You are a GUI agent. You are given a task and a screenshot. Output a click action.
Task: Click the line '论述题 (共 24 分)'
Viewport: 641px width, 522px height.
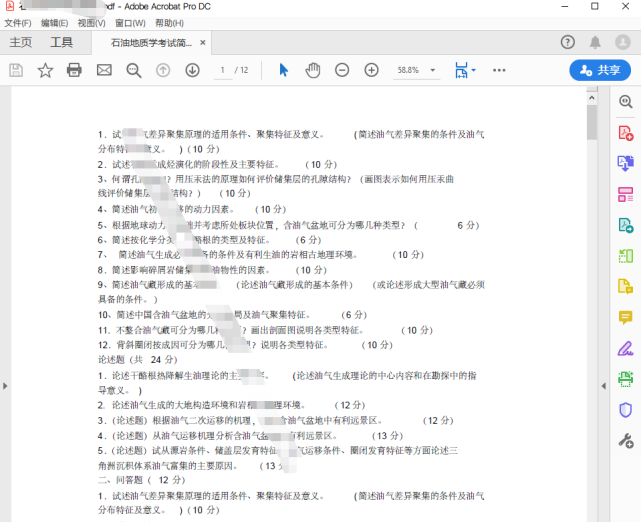pos(138,360)
